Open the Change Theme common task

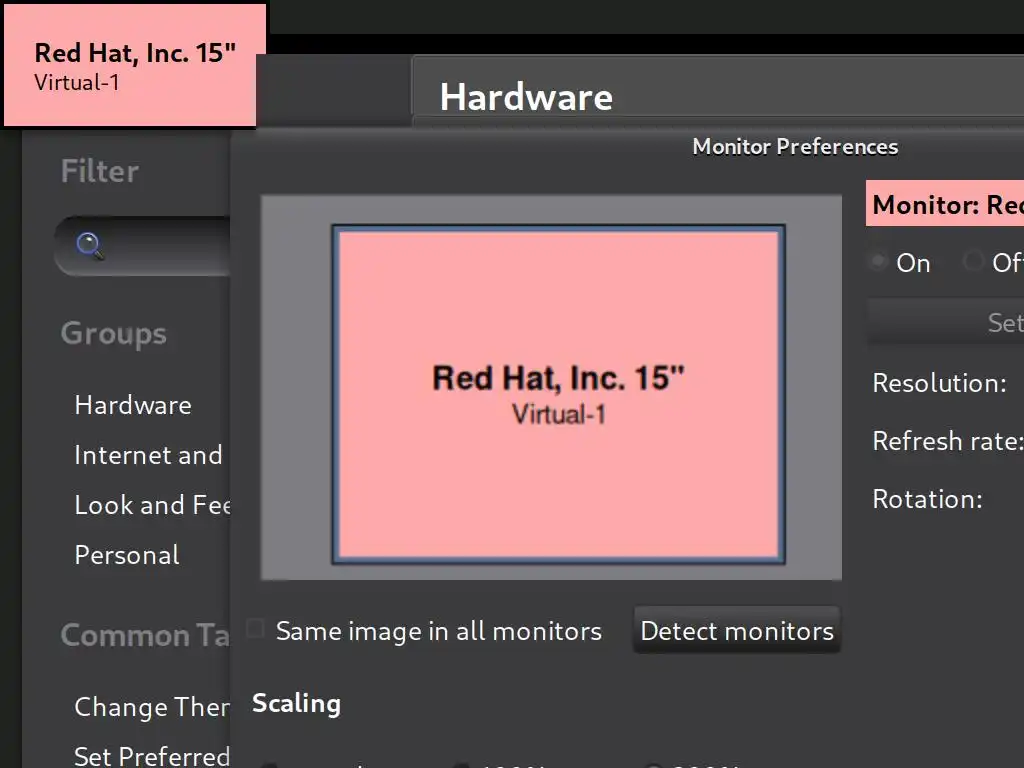[x=152, y=707]
